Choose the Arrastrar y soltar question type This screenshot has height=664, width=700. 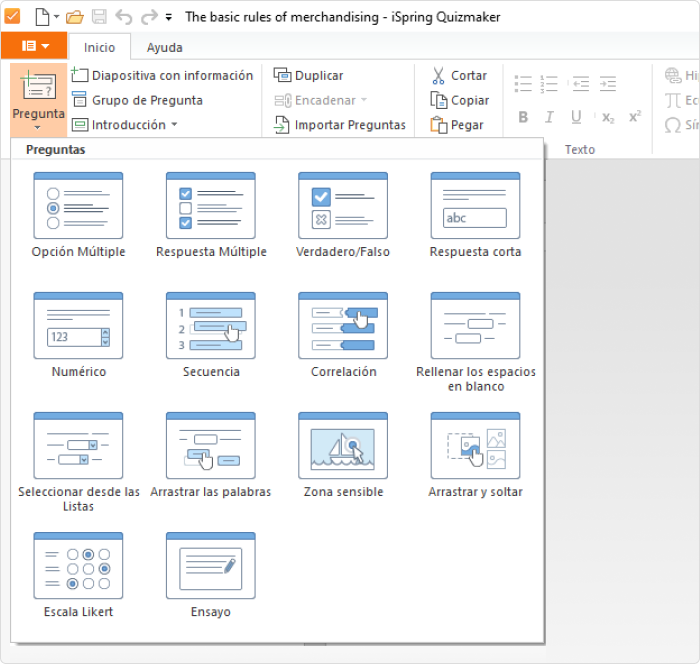[x=475, y=455]
